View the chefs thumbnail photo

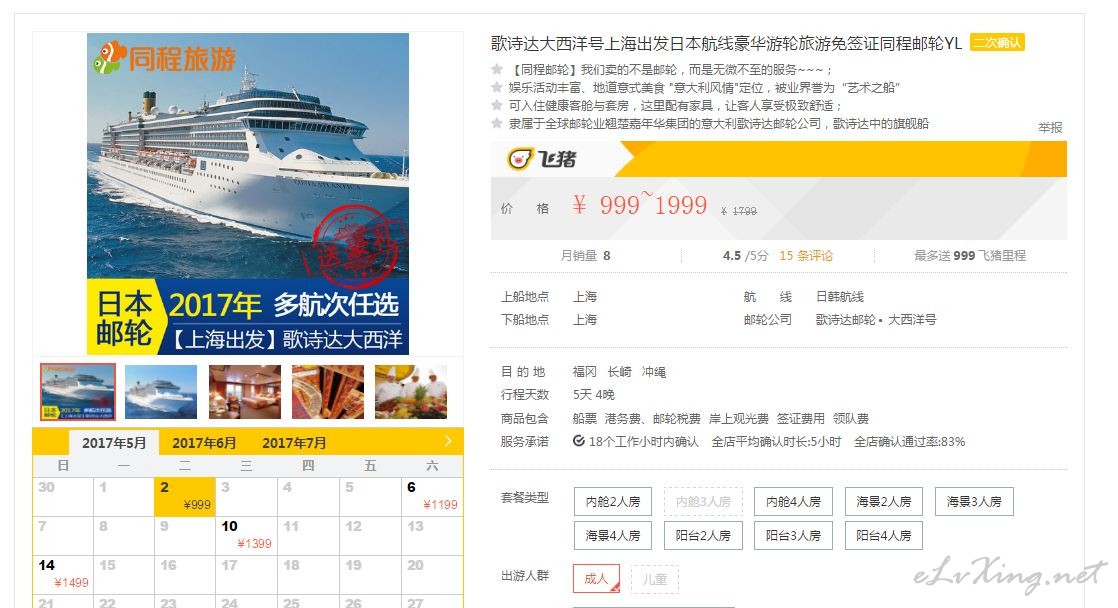coord(411,391)
